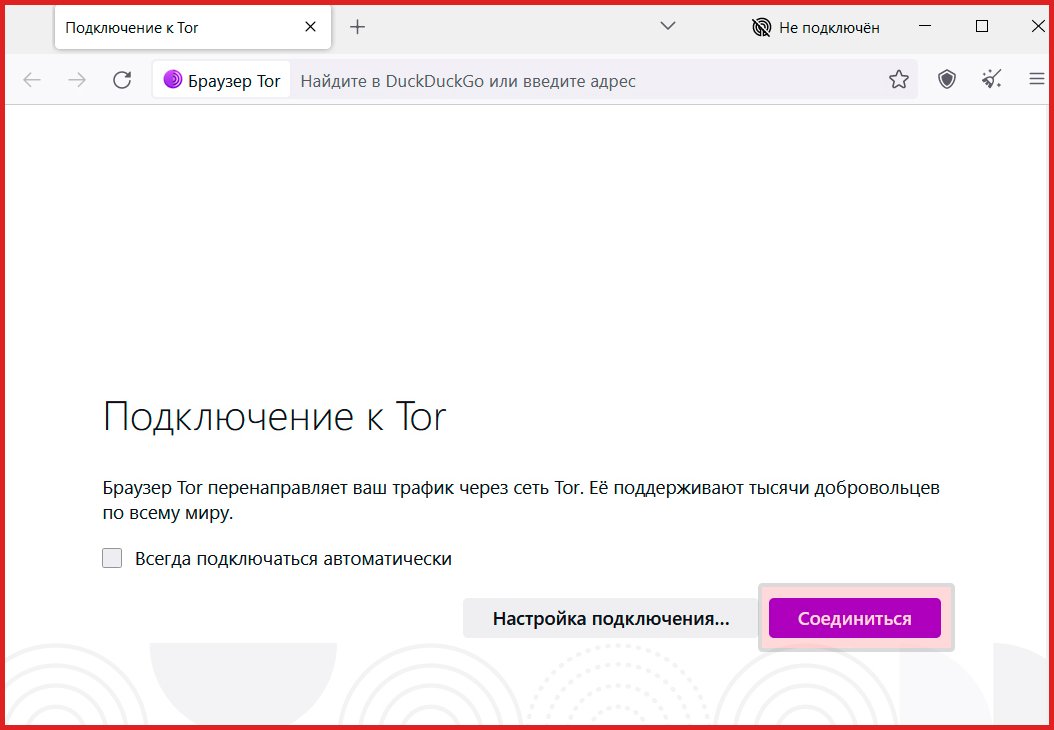Focus the DuckDuckGo address search field

(580, 81)
